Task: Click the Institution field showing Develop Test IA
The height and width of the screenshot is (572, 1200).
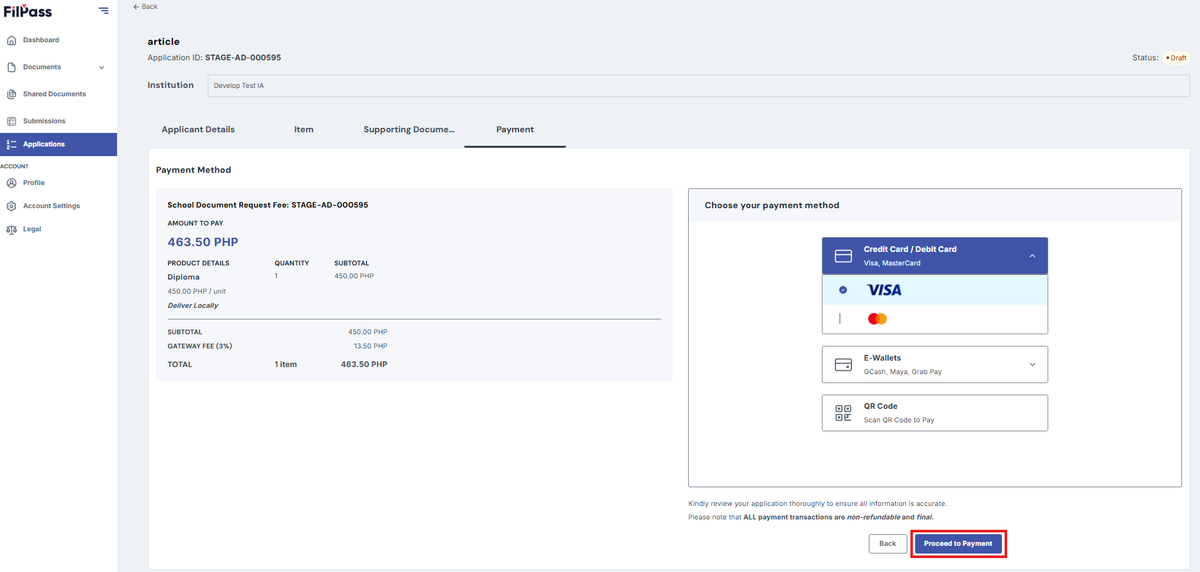Action: (x=699, y=85)
